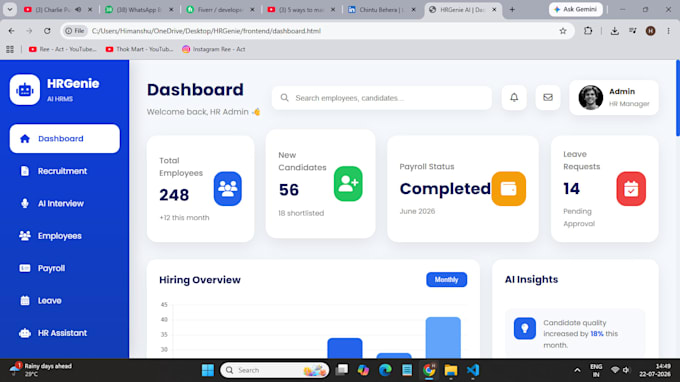Click the '18 shortlisted' text
680x382 pixels.
tap(301, 213)
